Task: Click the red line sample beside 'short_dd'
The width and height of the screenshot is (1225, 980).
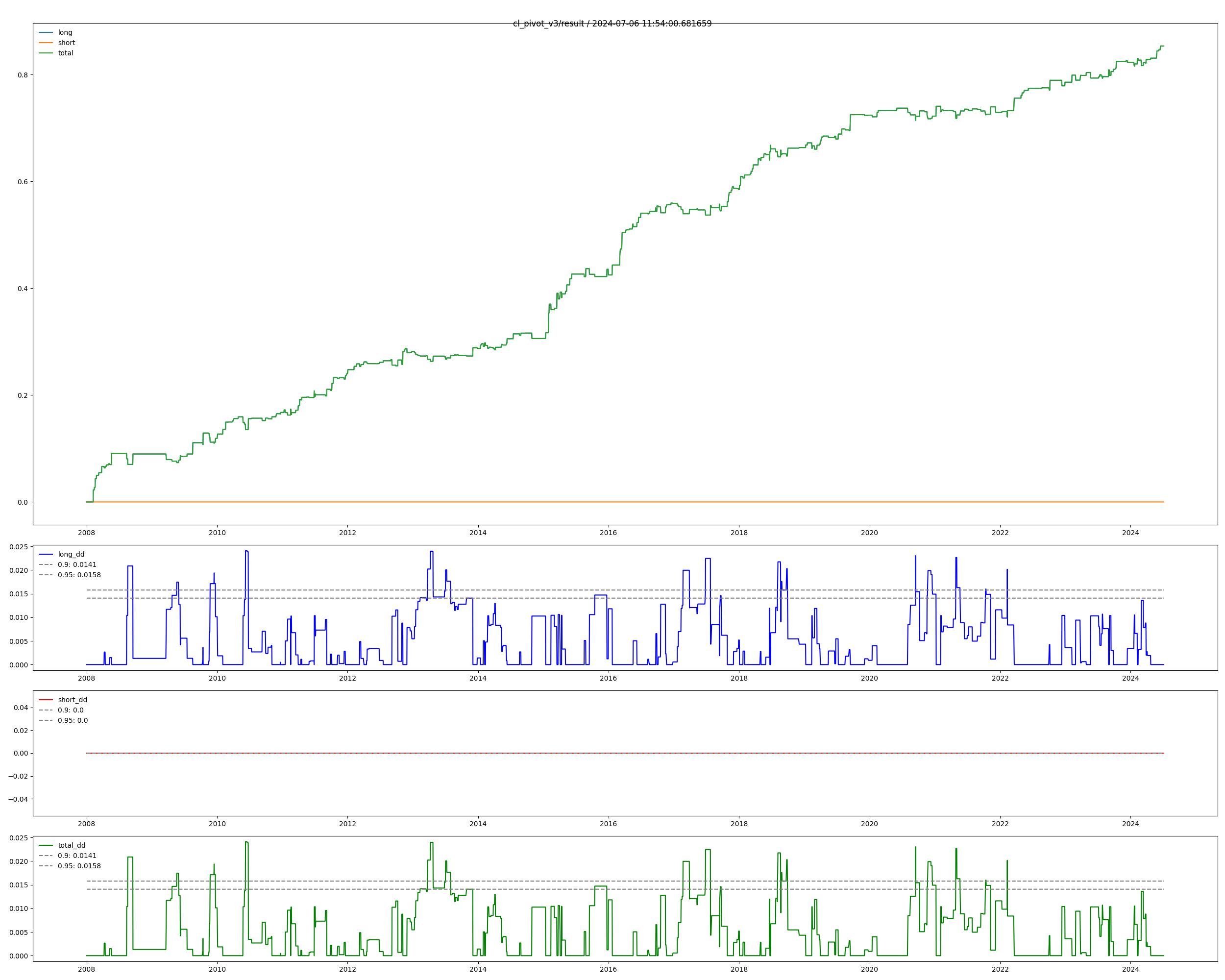Action: pyautogui.click(x=46, y=700)
